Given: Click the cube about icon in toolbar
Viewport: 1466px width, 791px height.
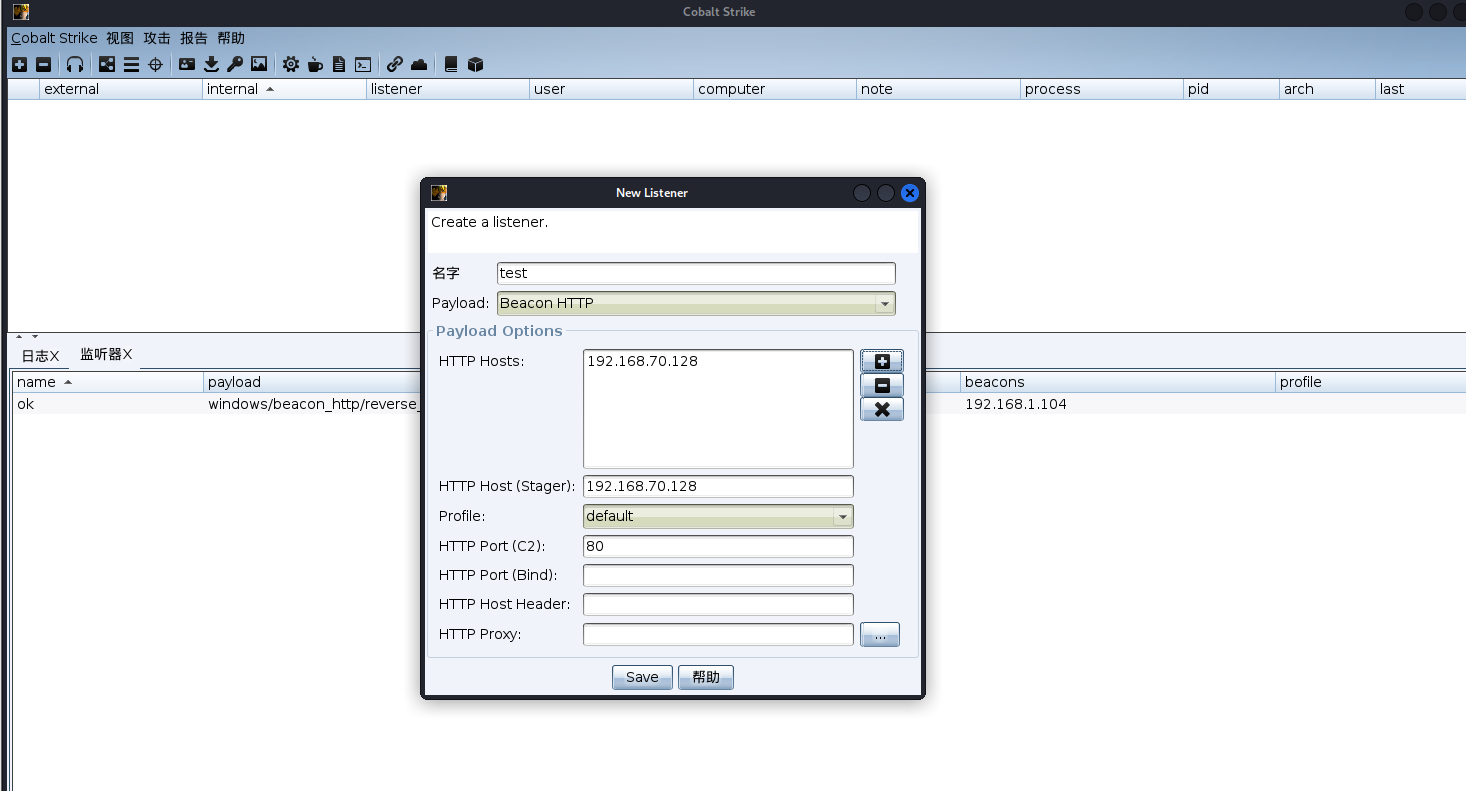Looking at the screenshot, I should (x=476, y=64).
